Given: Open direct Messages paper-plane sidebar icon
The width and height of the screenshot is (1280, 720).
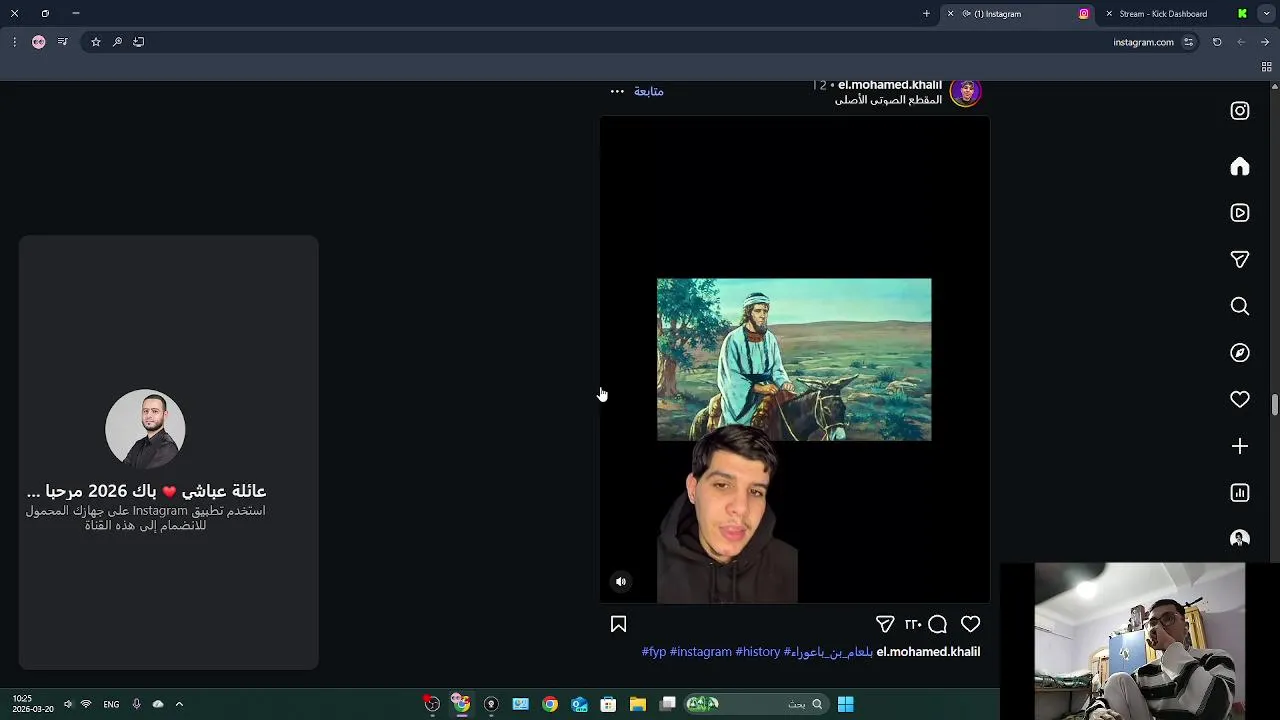Looking at the screenshot, I should [x=1240, y=259].
